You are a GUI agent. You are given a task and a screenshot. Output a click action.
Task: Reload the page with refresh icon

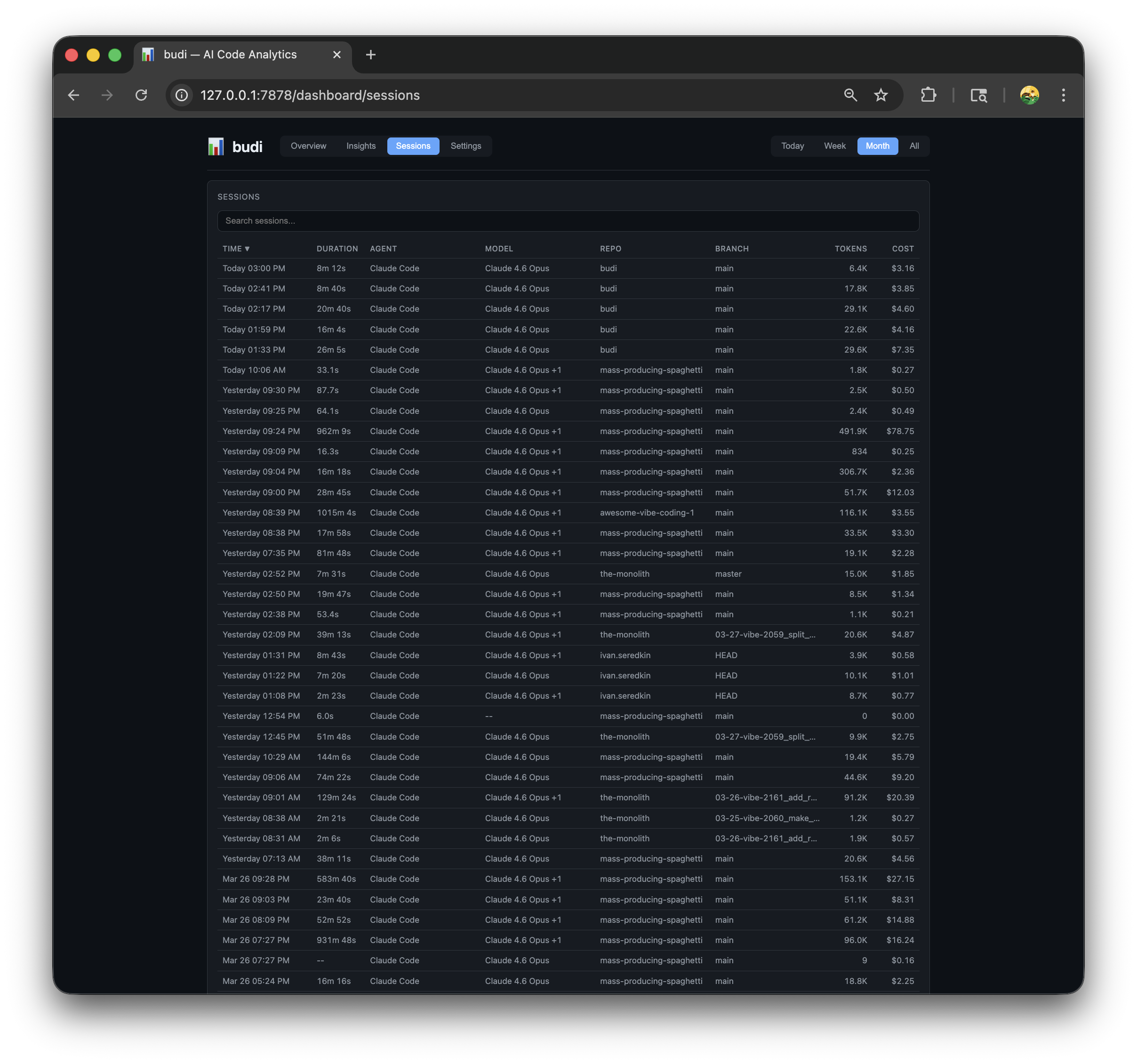click(x=141, y=95)
